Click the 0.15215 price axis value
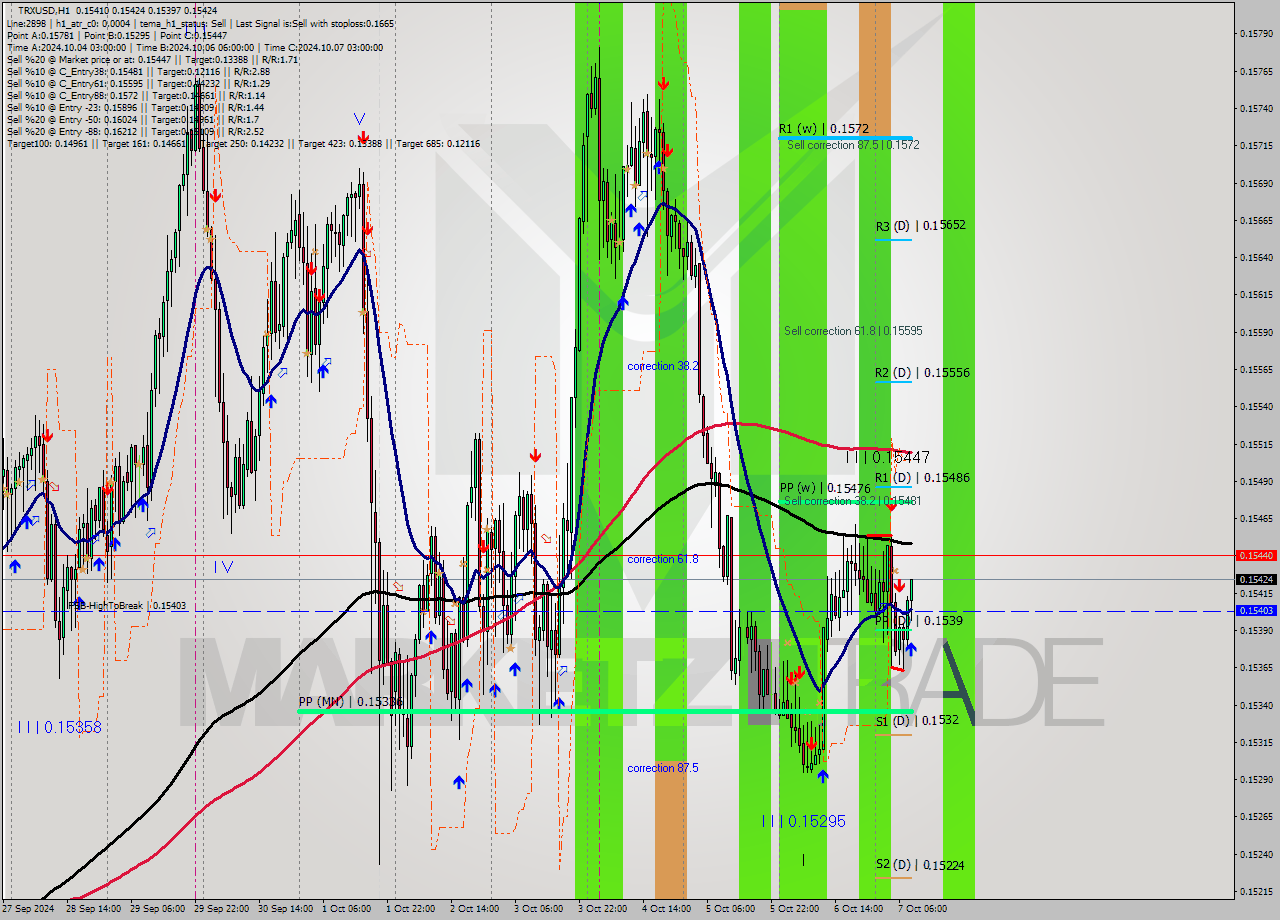The height and width of the screenshot is (920, 1280). pyautogui.click(x=1255, y=891)
